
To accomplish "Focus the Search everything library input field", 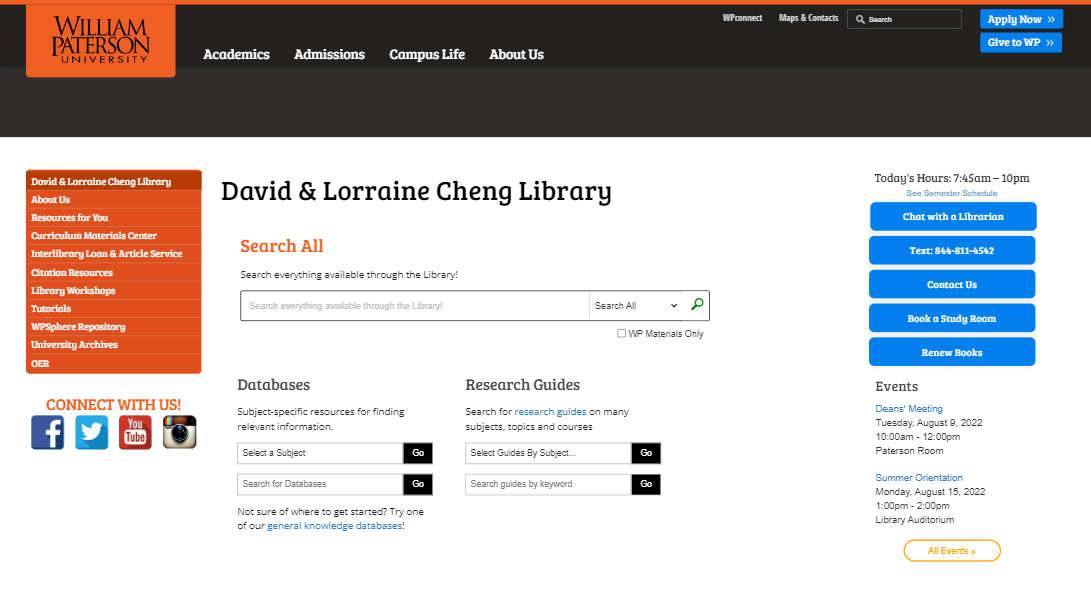I will pos(415,305).
